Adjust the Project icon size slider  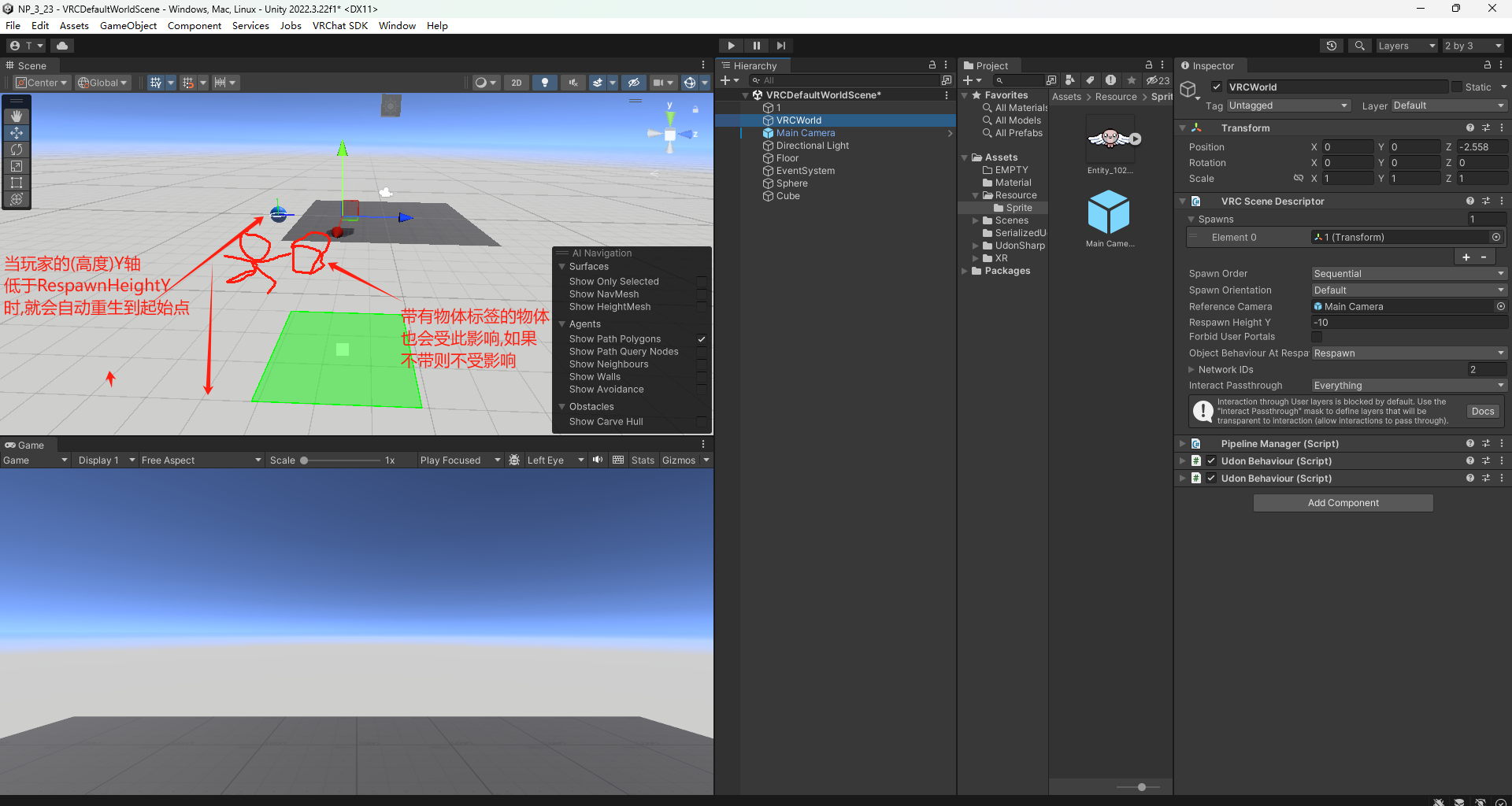(1141, 787)
